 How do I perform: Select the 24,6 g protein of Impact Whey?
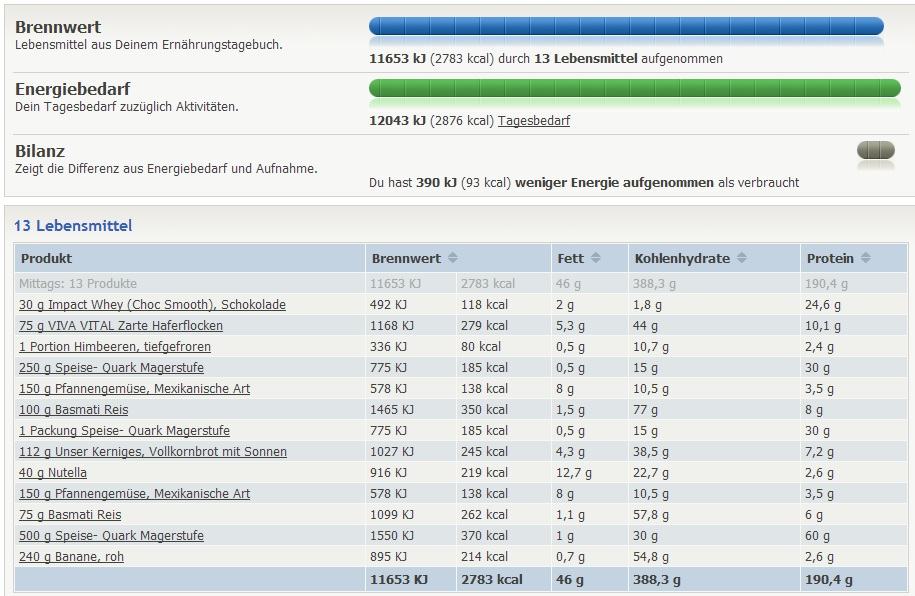pyautogui.click(x=823, y=305)
